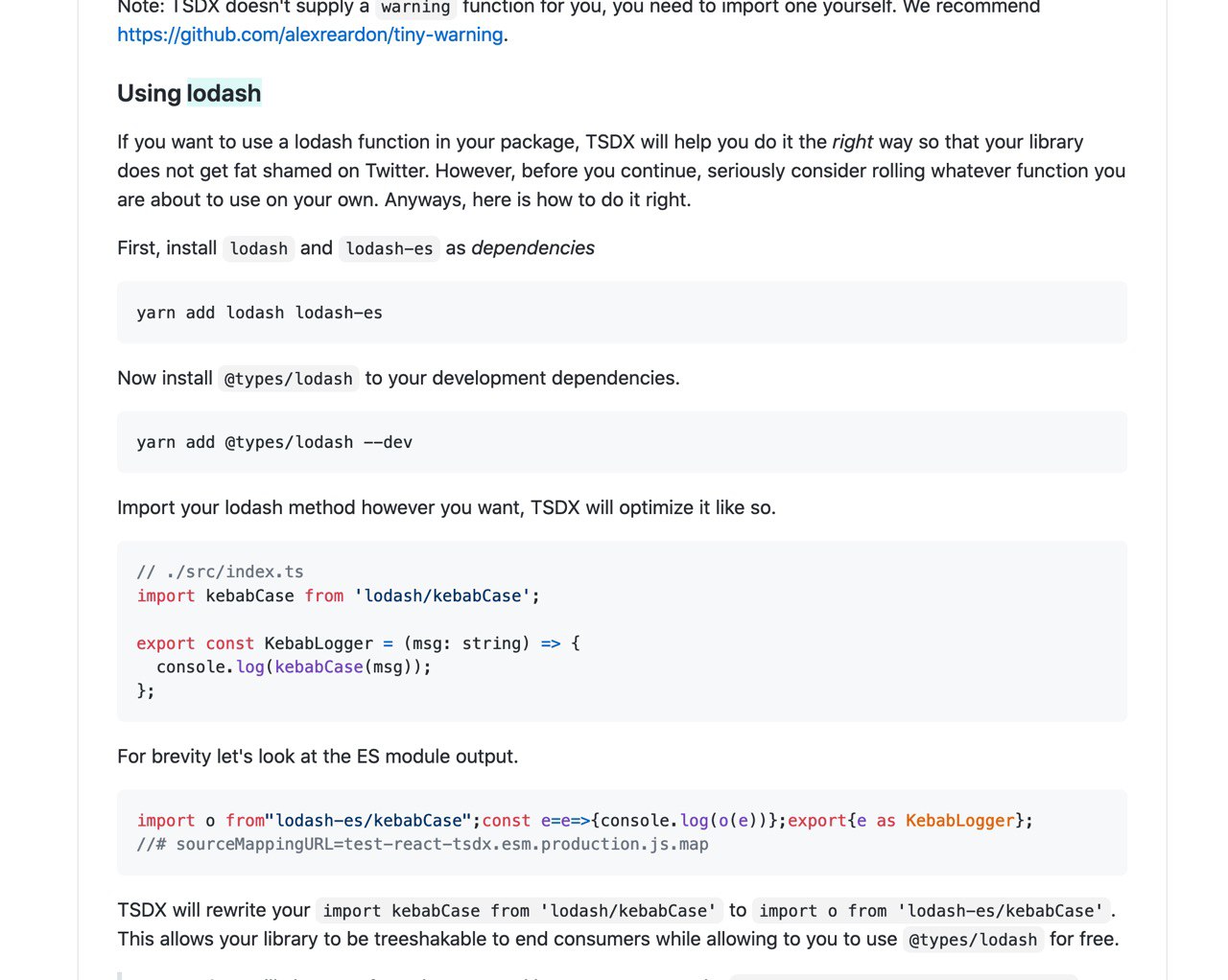Viewport: 1228px width, 980px height.
Task: Click the inline code 'lodash' after 'First, install'
Action: tap(259, 248)
